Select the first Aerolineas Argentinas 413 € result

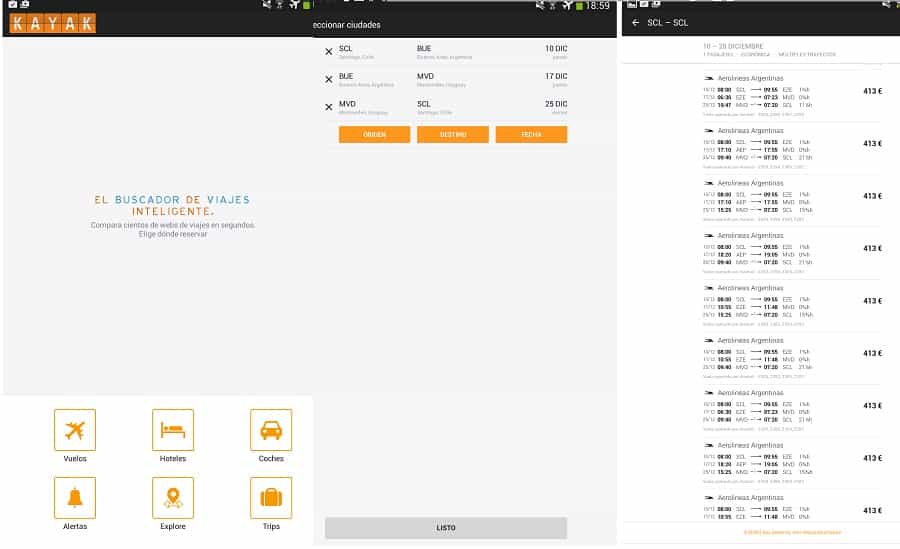(x=790, y=91)
